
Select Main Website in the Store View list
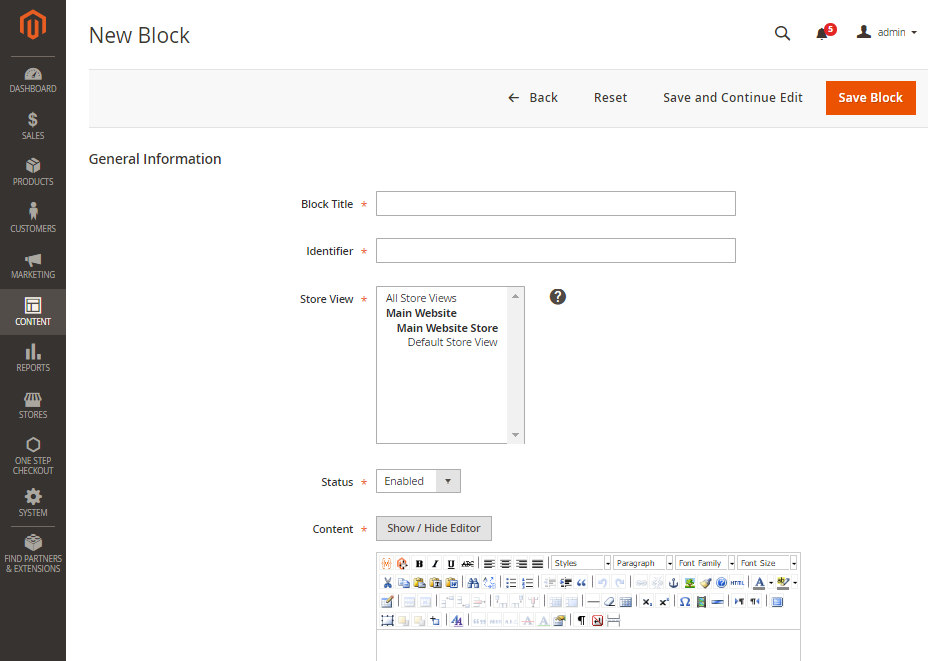(x=421, y=312)
